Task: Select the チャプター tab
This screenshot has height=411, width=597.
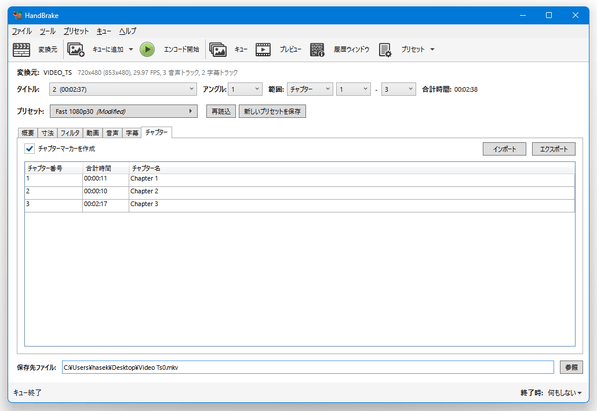Action: click(156, 132)
